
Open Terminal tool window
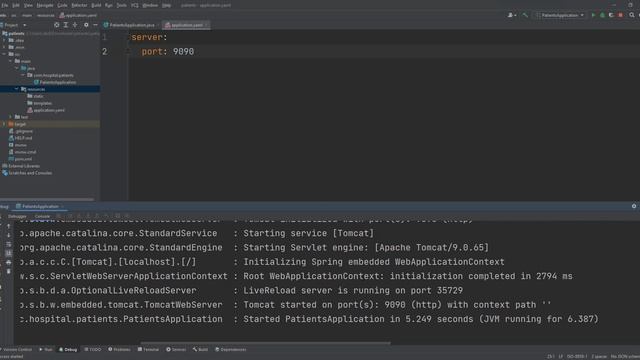click(x=148, y=349)
